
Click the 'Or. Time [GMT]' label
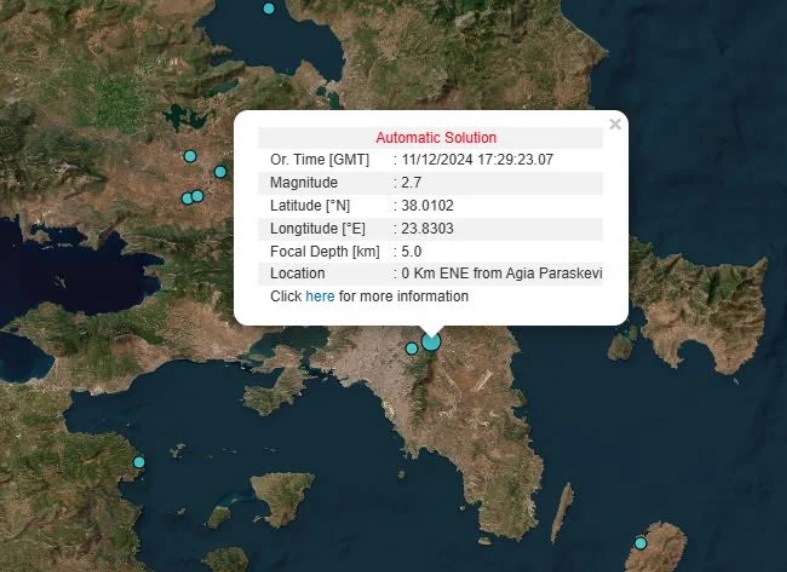319,160
